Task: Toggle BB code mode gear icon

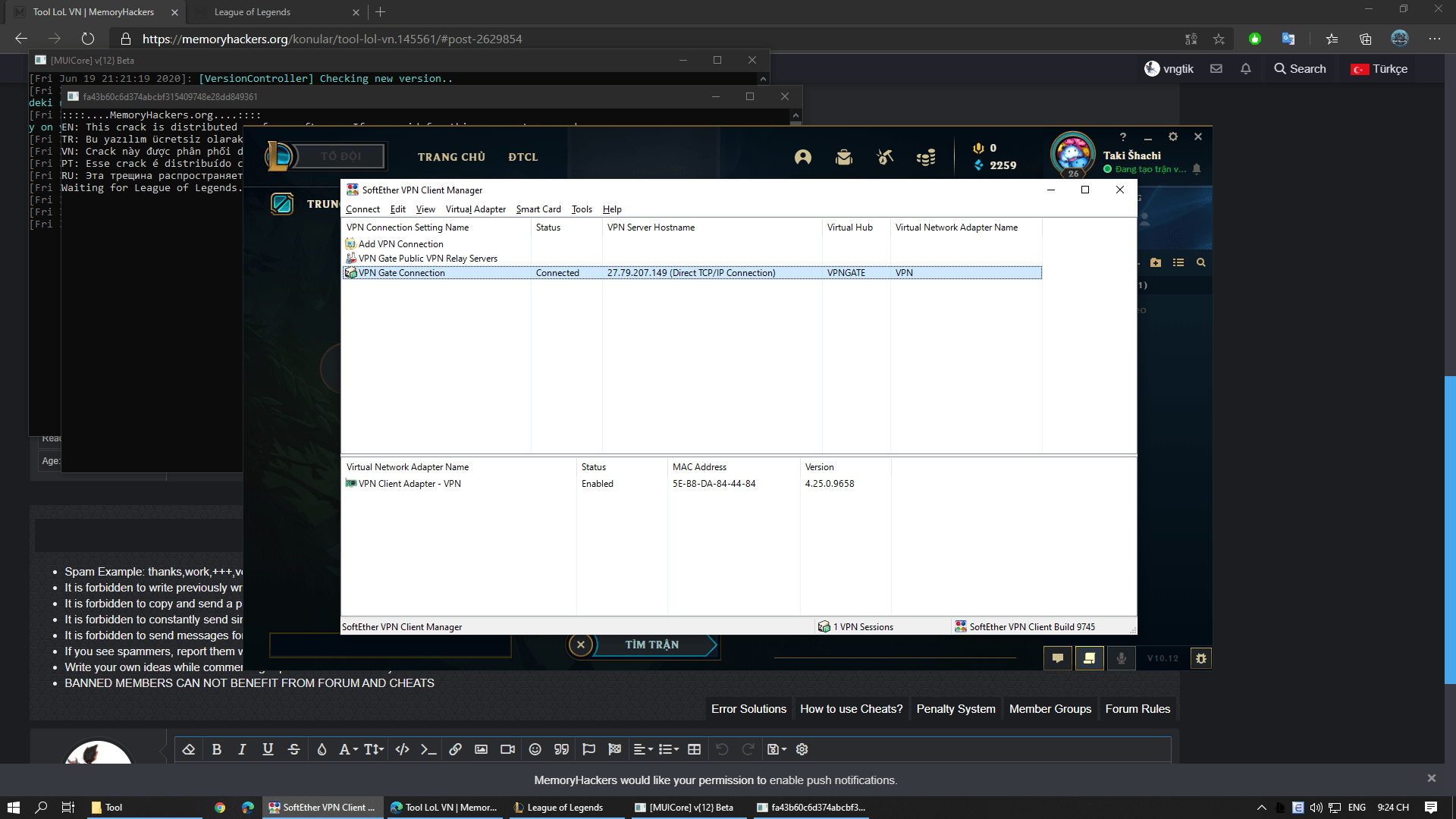Action: [x=802, y=749]
